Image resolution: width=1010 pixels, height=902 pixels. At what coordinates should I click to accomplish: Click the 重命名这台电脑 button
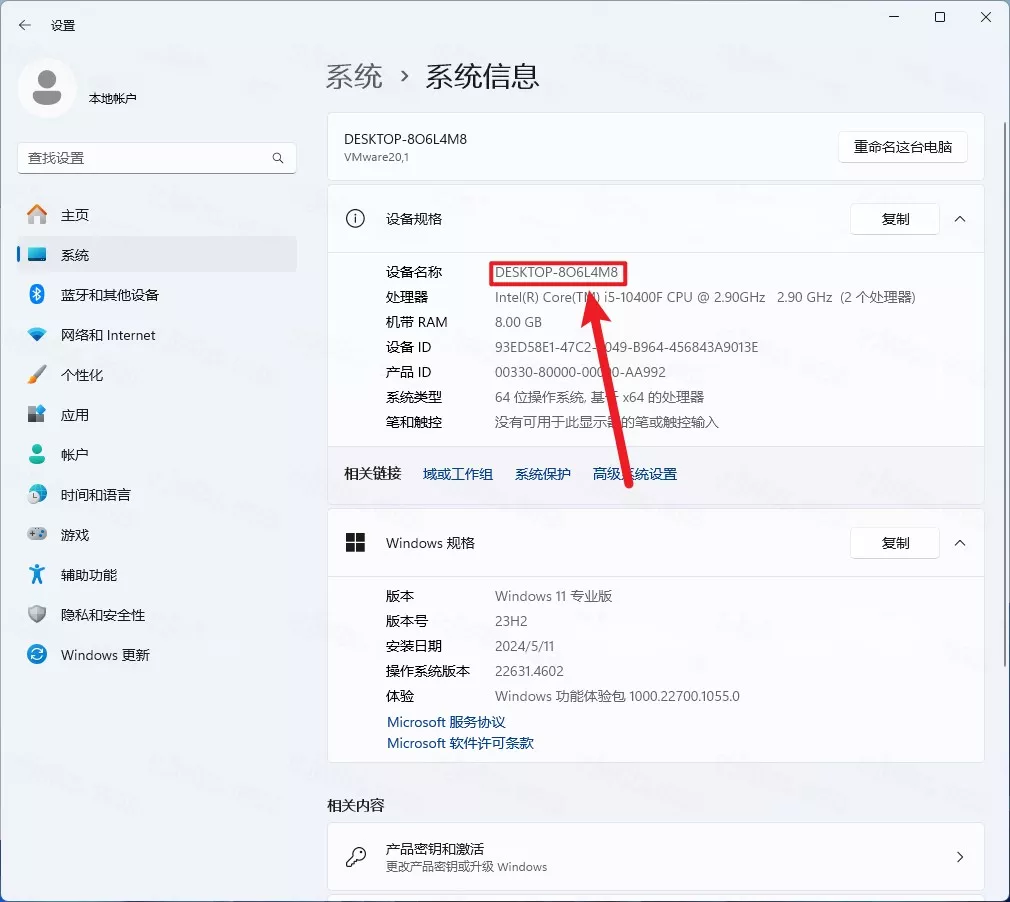[x=902, y=147]
